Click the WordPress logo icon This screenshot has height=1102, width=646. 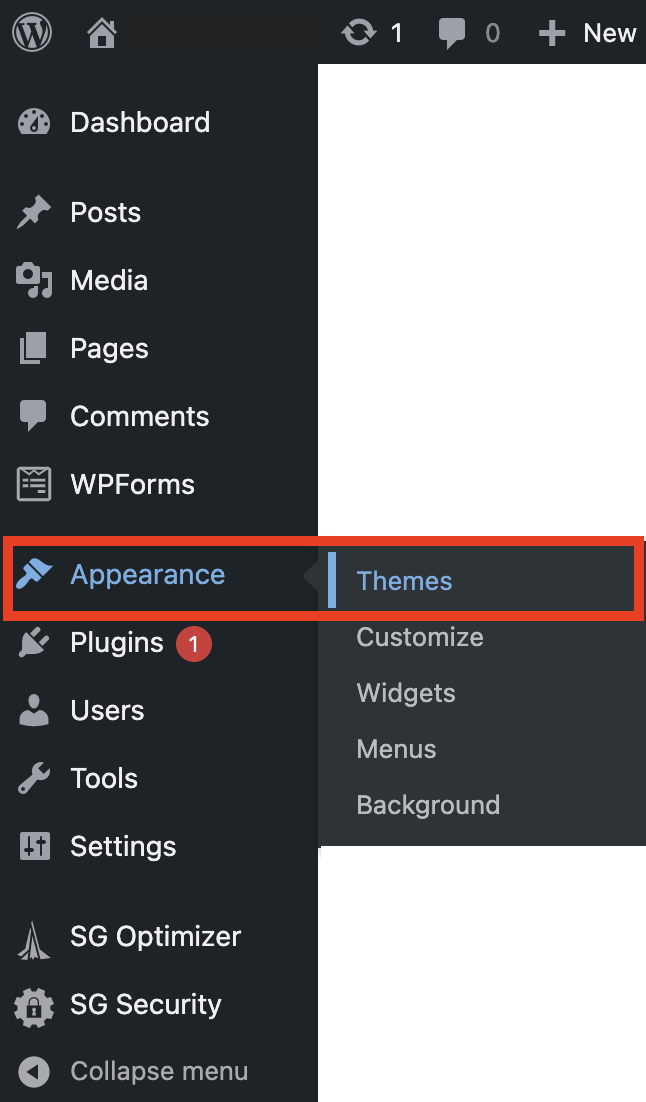pos(32,32)
